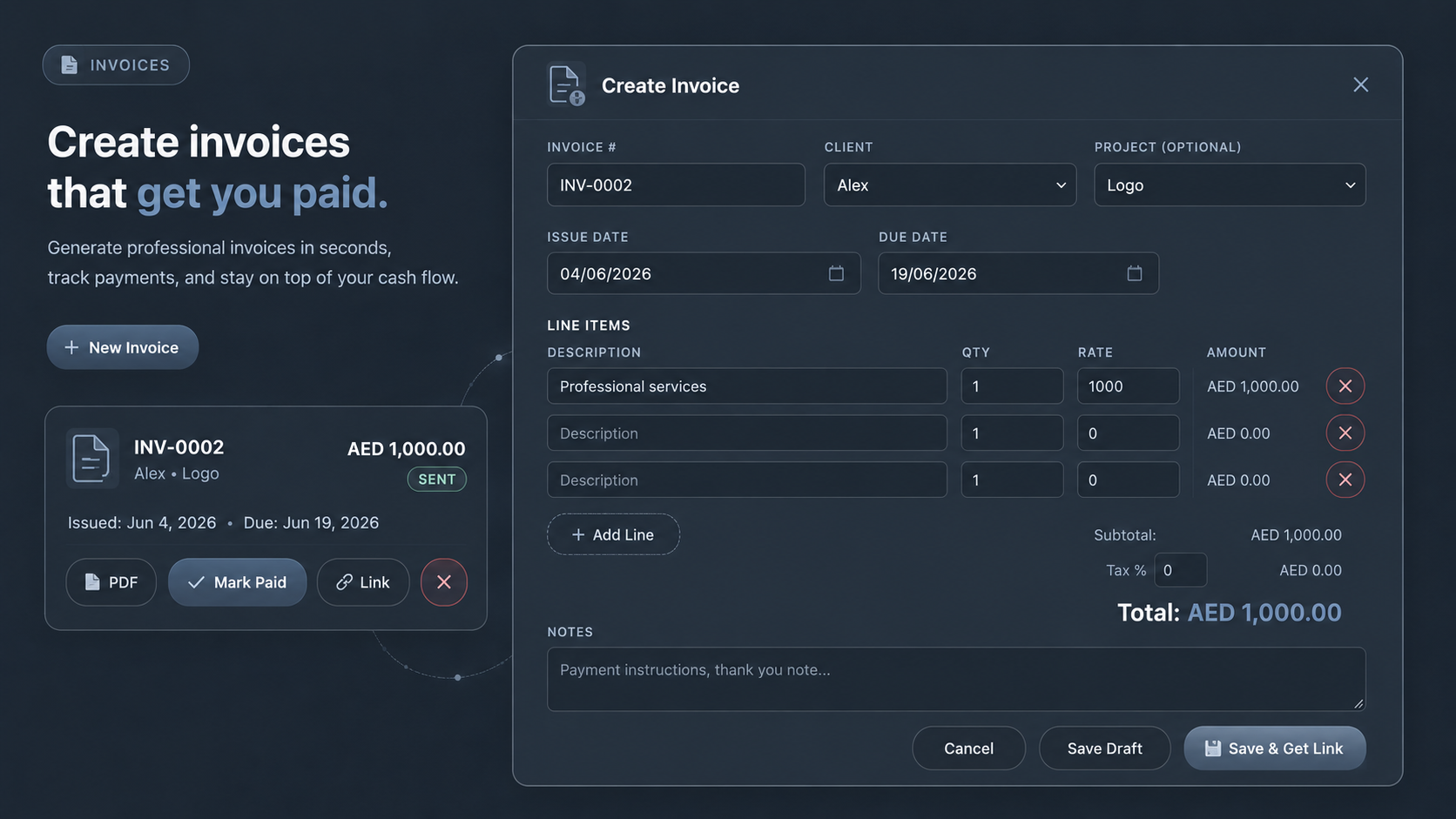Open the Issue Date calendar picker icon

[836, 273]
